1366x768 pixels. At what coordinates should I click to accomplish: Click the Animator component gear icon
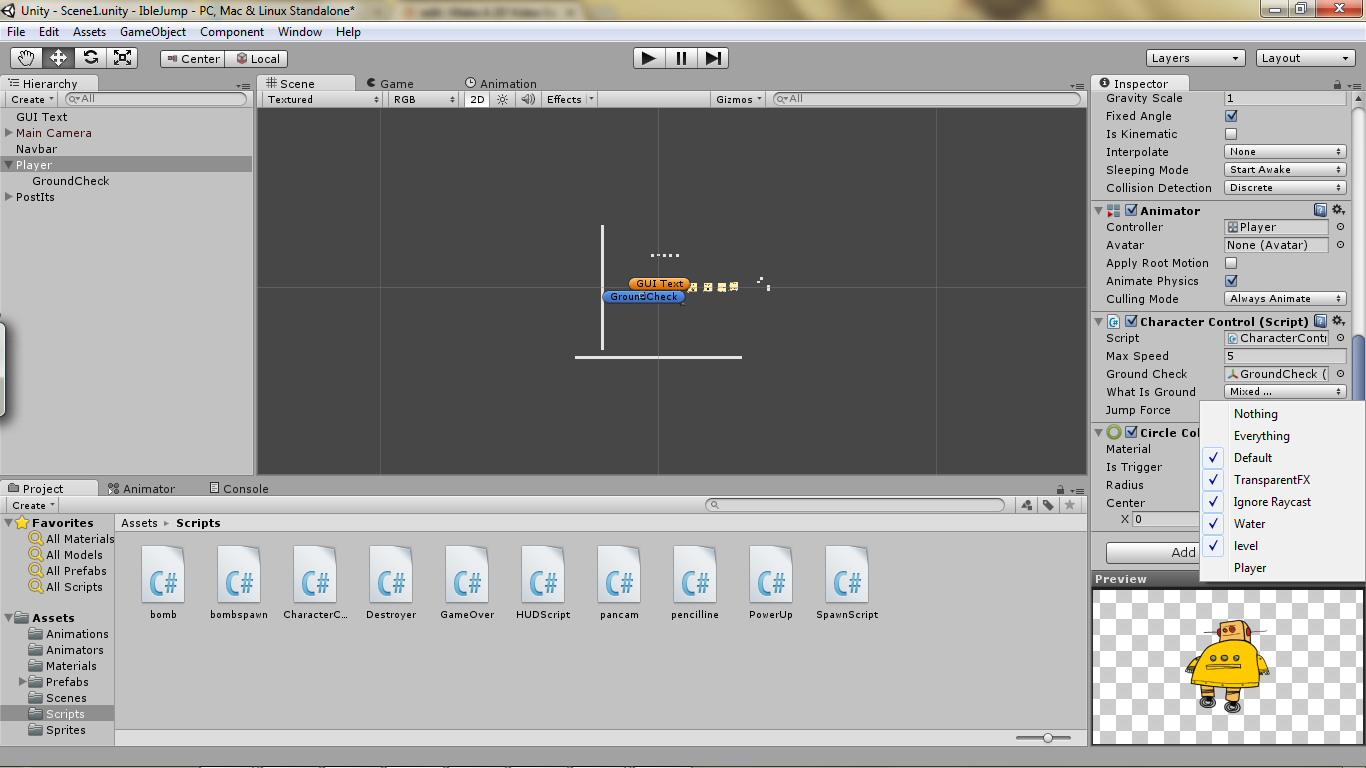1338,210
